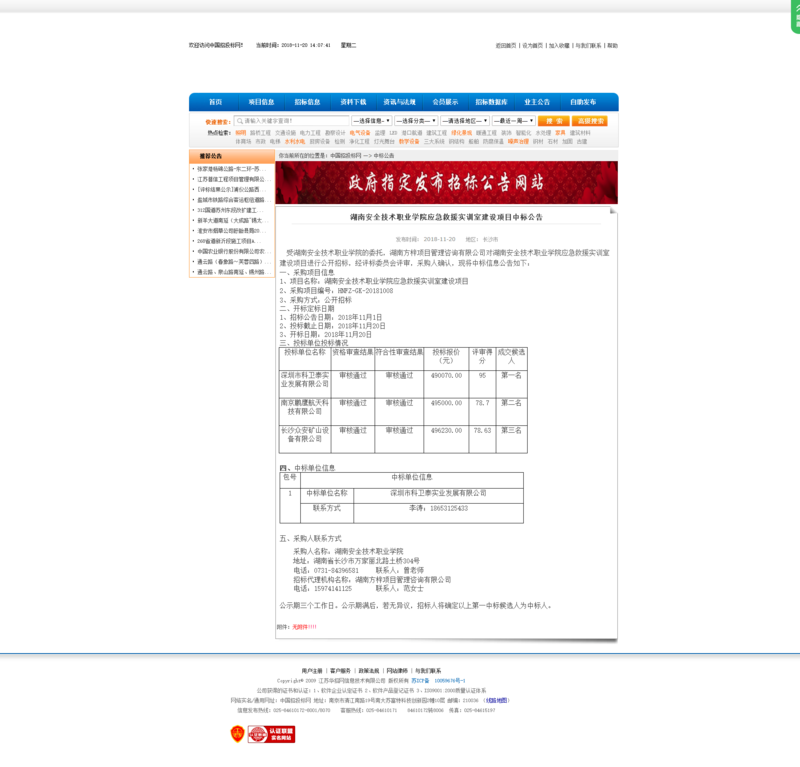This screenshot has width=800, height=767.
Task: Open the 首页 navigation tab
Action: pos(215,102)
